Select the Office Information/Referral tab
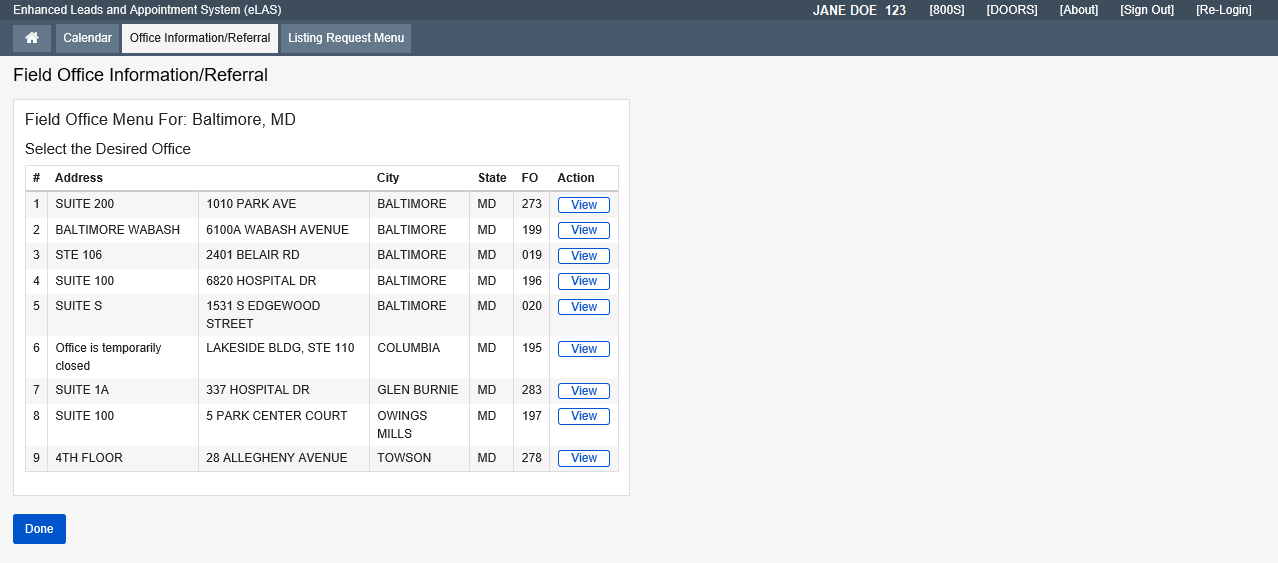 pos(200,38)
